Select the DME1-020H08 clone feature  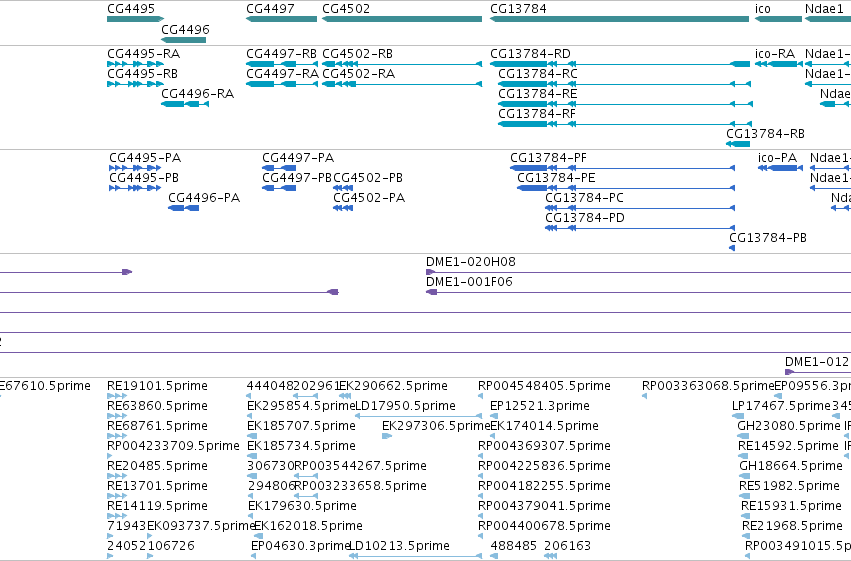click(638, 272)
